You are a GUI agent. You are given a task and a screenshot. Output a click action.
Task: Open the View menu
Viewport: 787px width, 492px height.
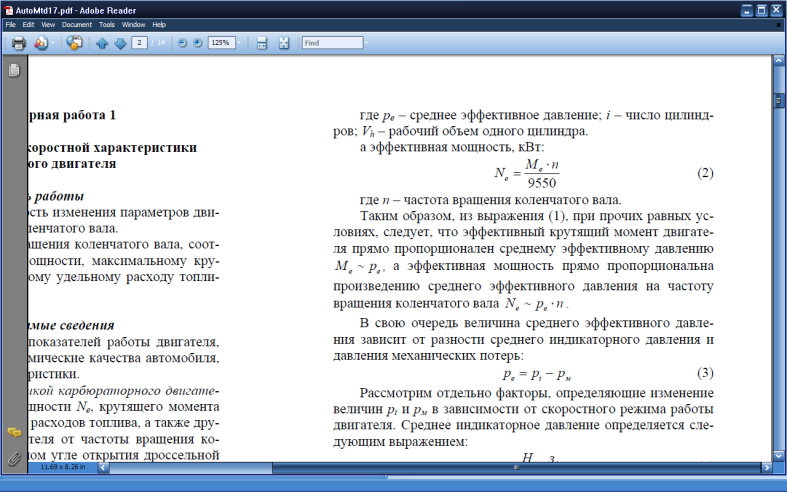point(48,25)
